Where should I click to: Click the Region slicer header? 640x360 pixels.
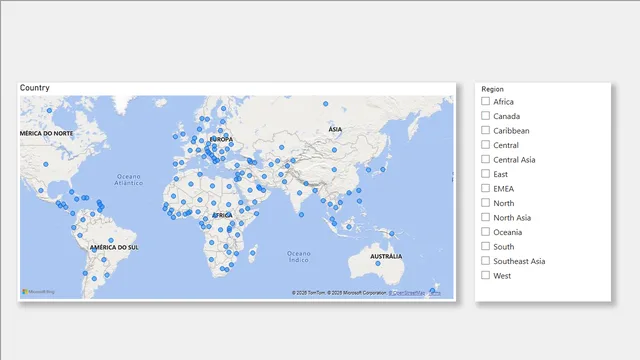pos(492,89)
